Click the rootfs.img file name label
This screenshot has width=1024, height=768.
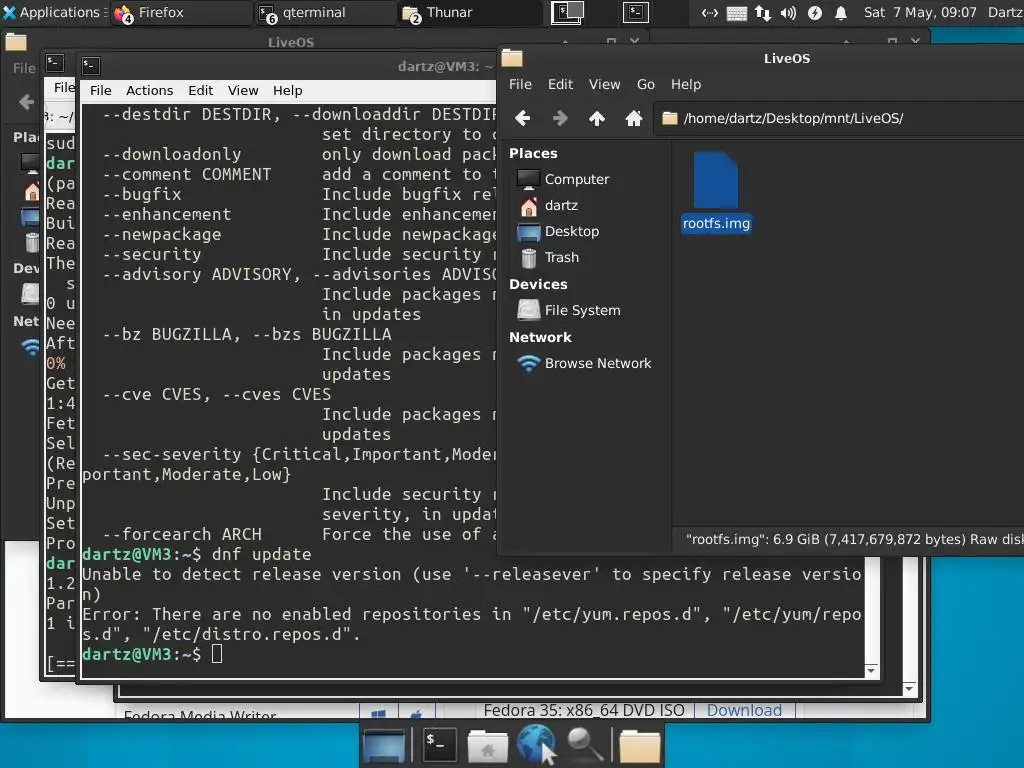pos(716,223)
